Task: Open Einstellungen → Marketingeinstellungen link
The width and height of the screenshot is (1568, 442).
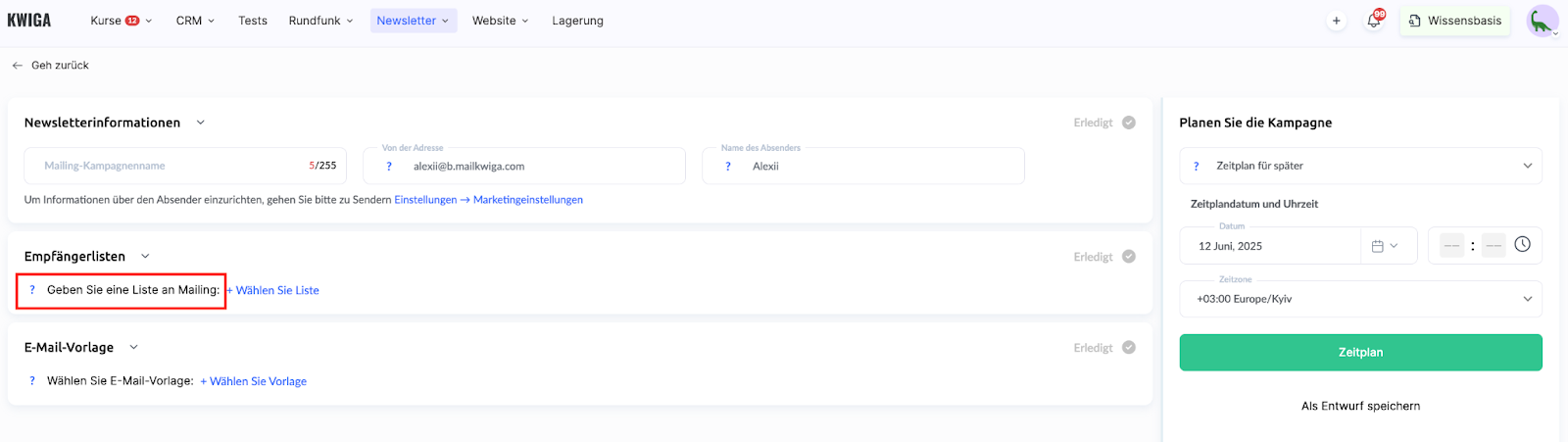Action: point(488,200)
